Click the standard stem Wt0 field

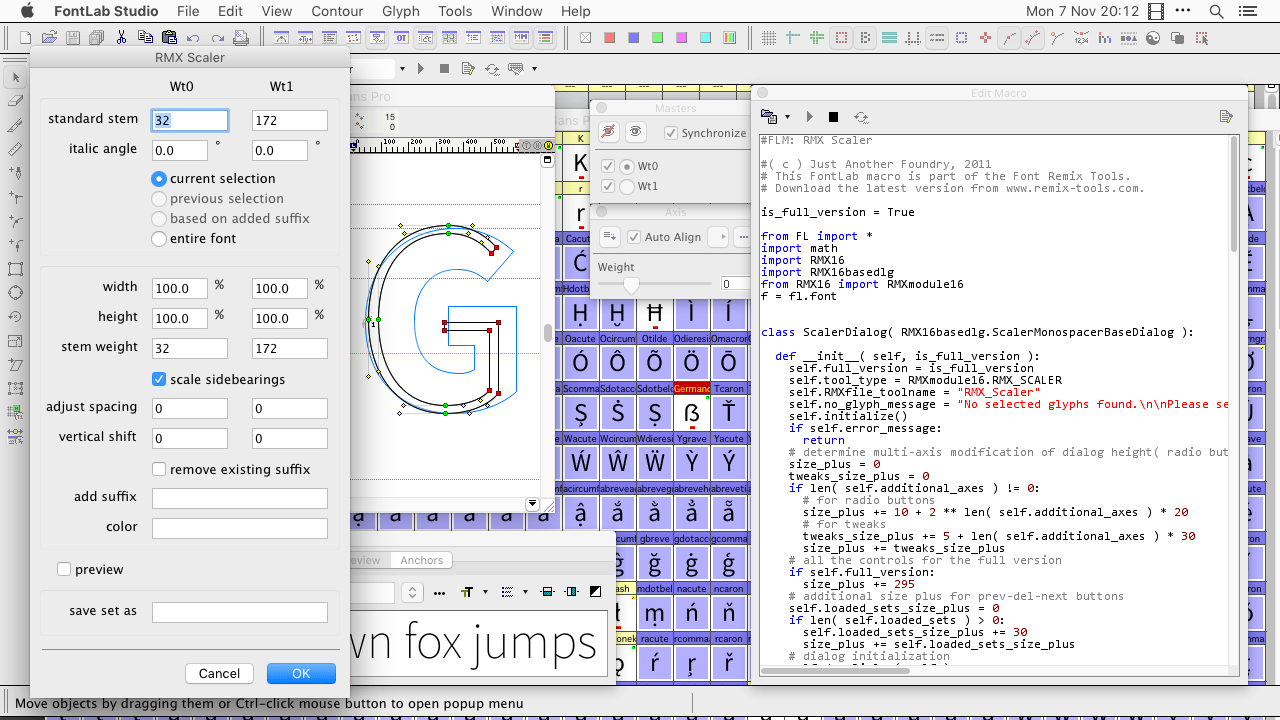[x=189, y=119]
